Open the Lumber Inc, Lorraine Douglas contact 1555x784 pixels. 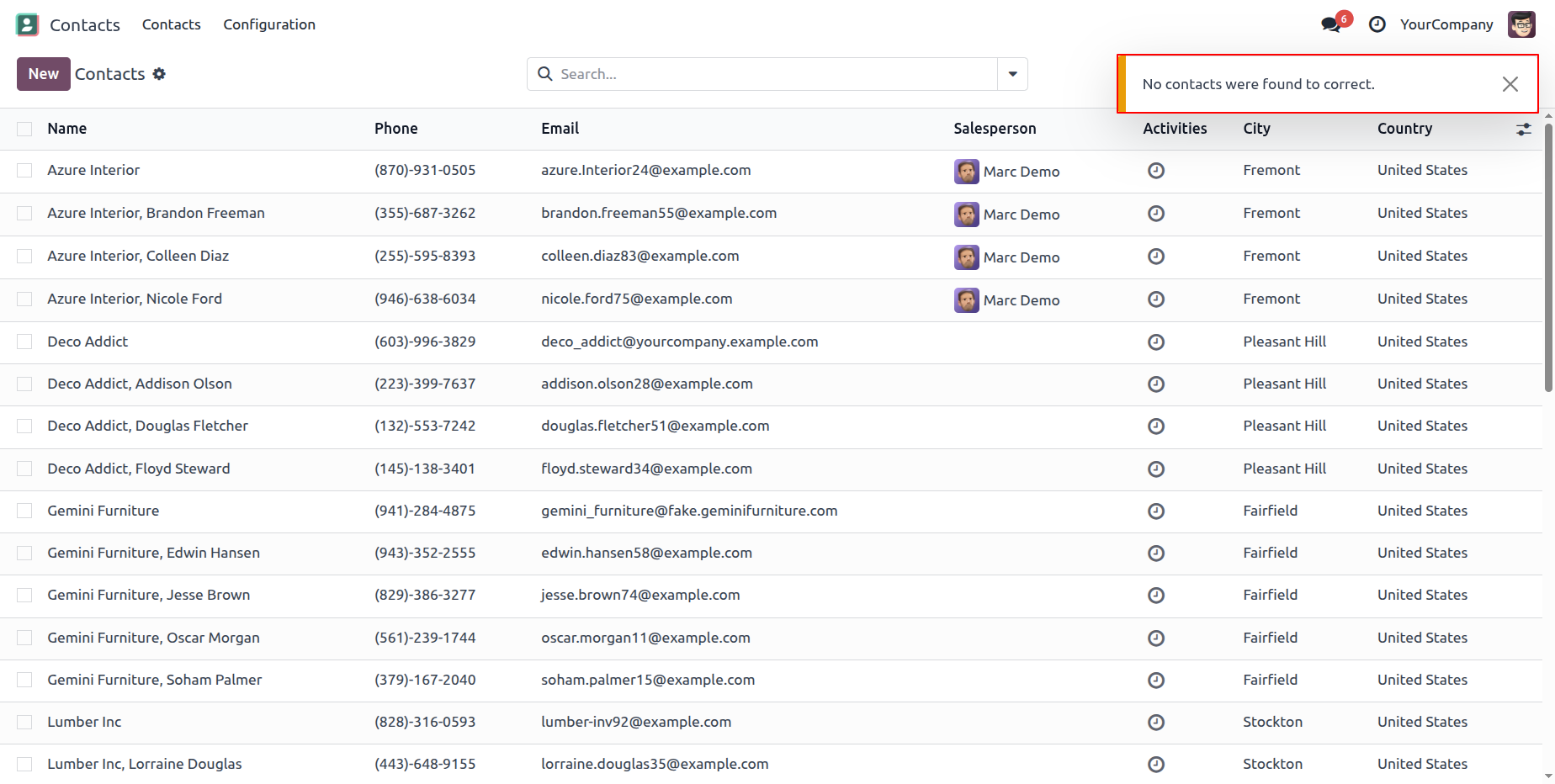click(145, 764)
